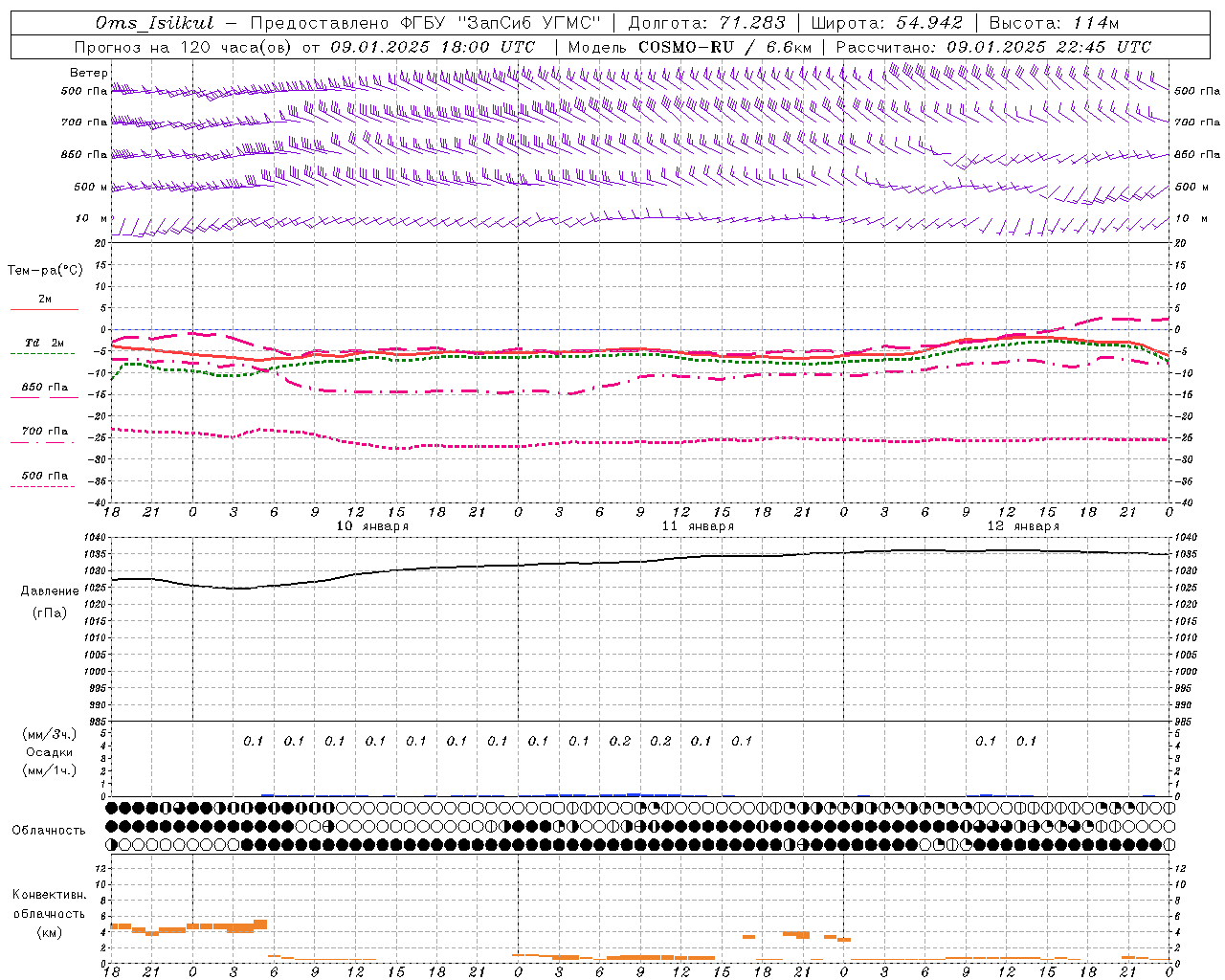
Task: Click the Высота: 114м elevation value
Action: point(1053,23)
